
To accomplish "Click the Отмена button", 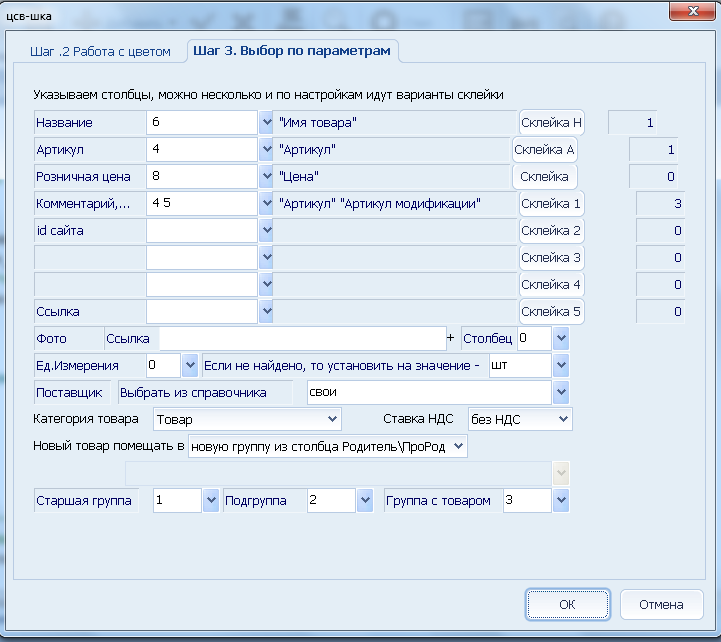I will tap(661, 604).
